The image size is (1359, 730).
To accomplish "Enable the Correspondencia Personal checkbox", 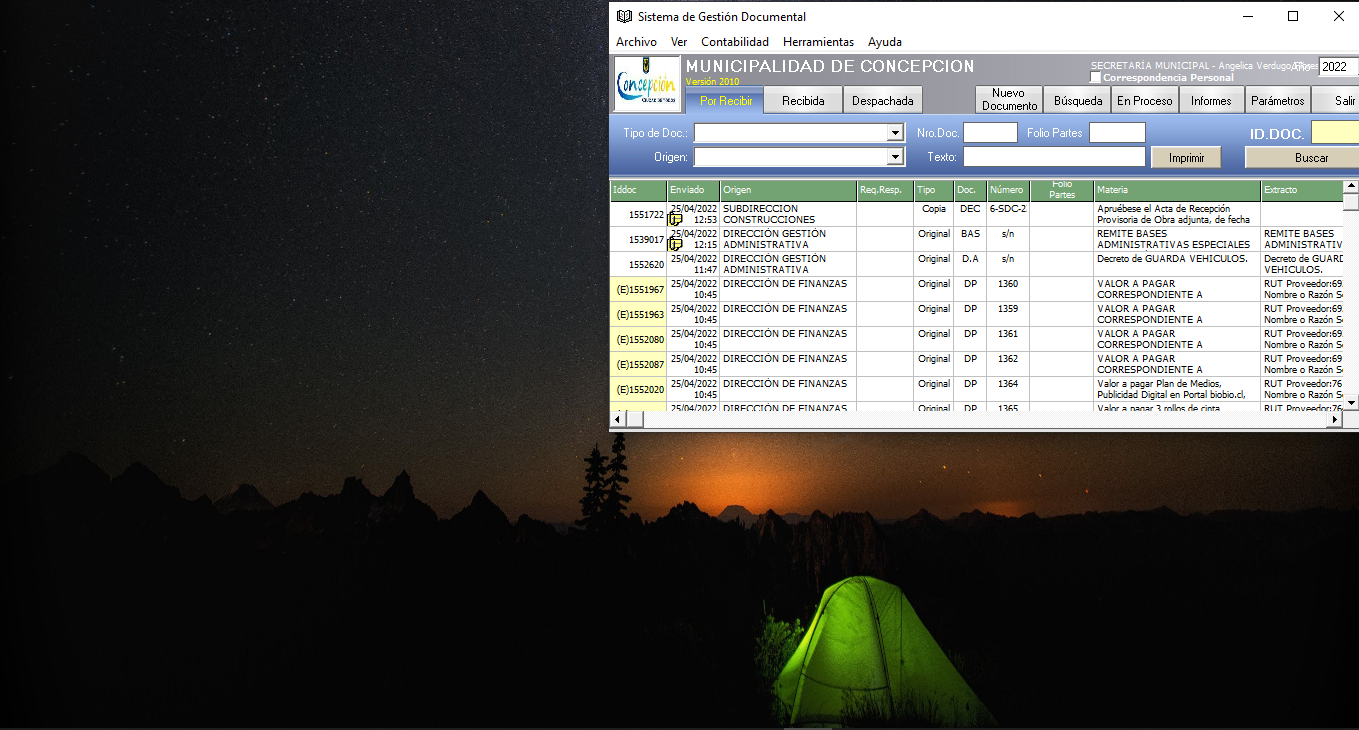I will point(1096,78).
